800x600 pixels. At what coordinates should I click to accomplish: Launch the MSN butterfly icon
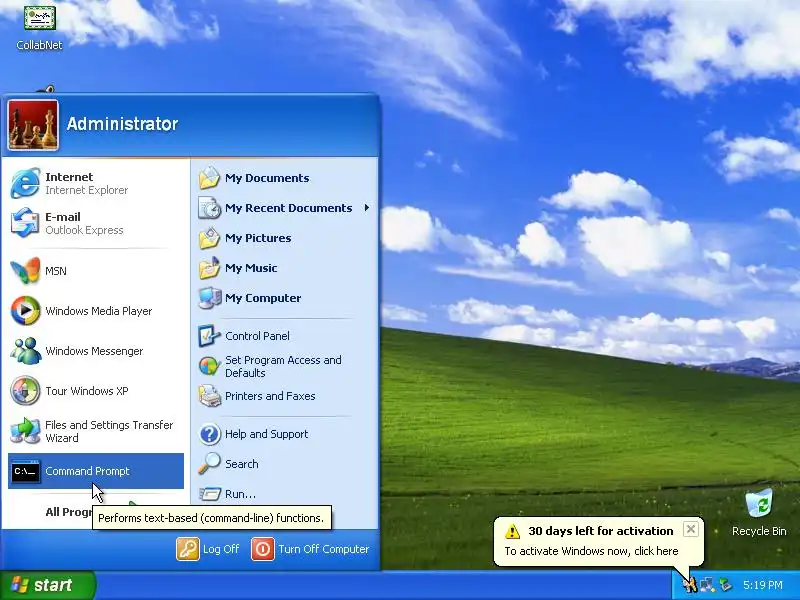pos(25,270)
